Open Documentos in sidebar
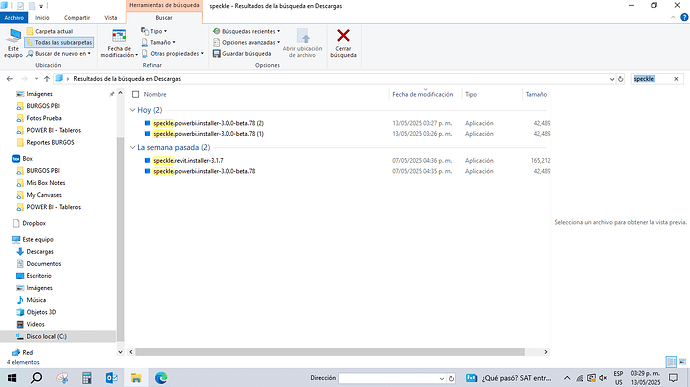Viewport: 690px width, 387px height. (44, 264)
